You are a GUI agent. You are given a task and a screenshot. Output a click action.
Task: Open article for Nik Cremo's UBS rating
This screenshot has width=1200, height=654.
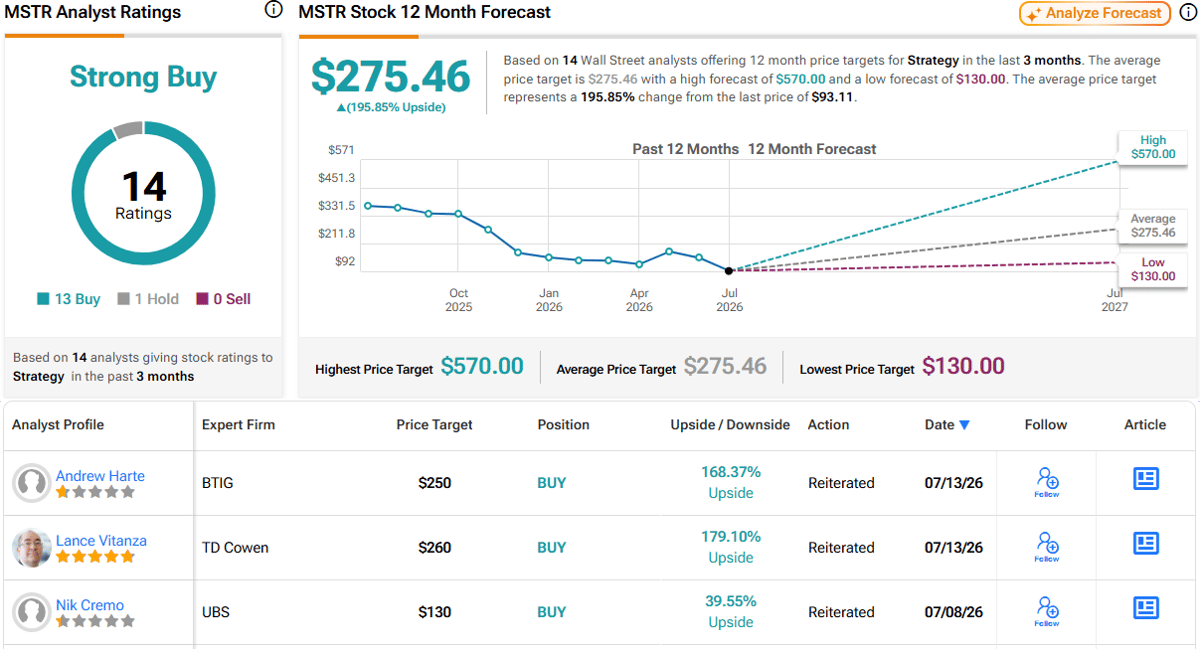pyautogui.click(x=1146, y=608)
